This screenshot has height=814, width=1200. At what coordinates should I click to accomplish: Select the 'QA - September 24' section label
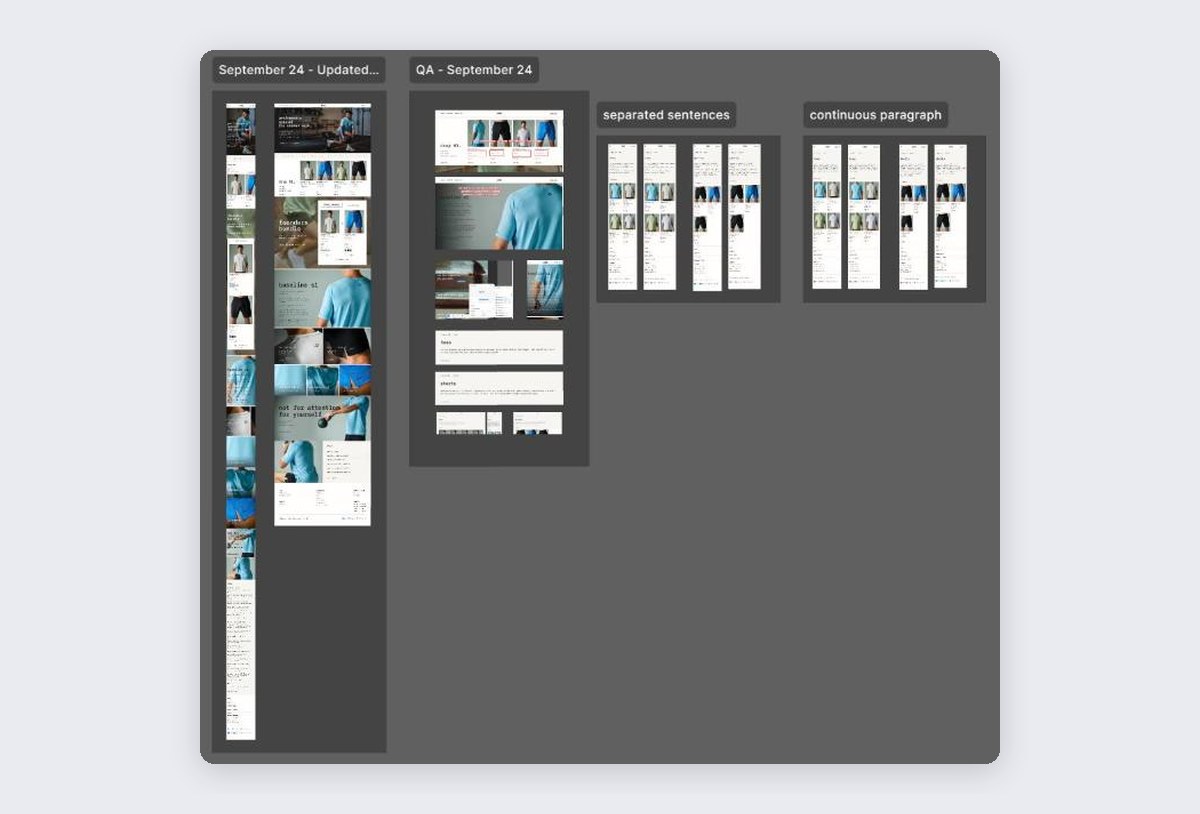[474, 70]
